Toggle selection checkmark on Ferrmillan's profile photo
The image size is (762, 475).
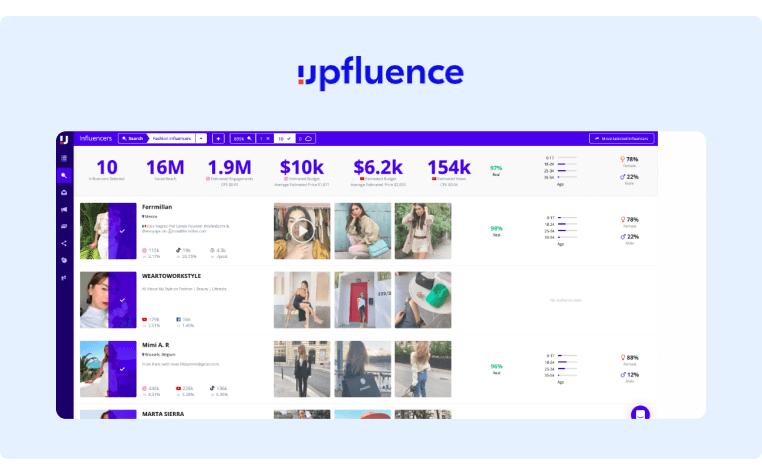pyautogui.click(x=122, y=231)
